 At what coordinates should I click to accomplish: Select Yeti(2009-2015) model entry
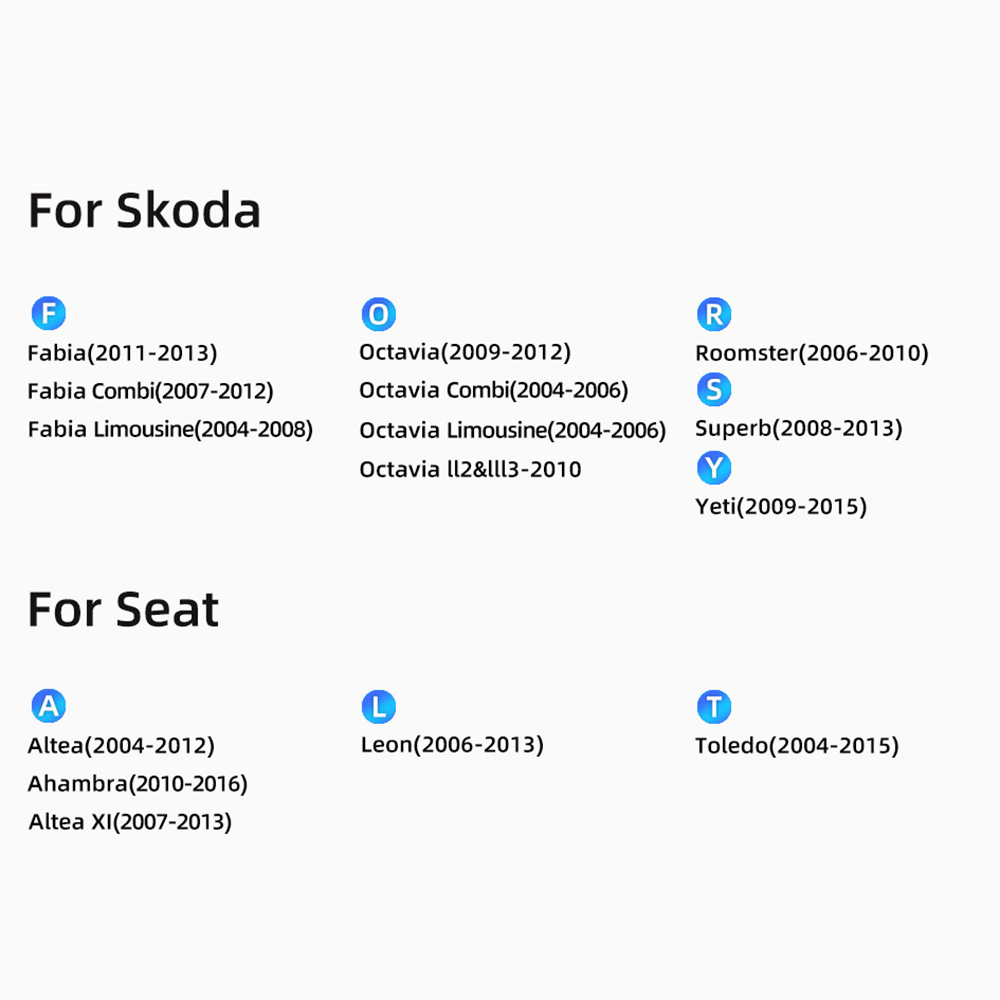[780, 507]
